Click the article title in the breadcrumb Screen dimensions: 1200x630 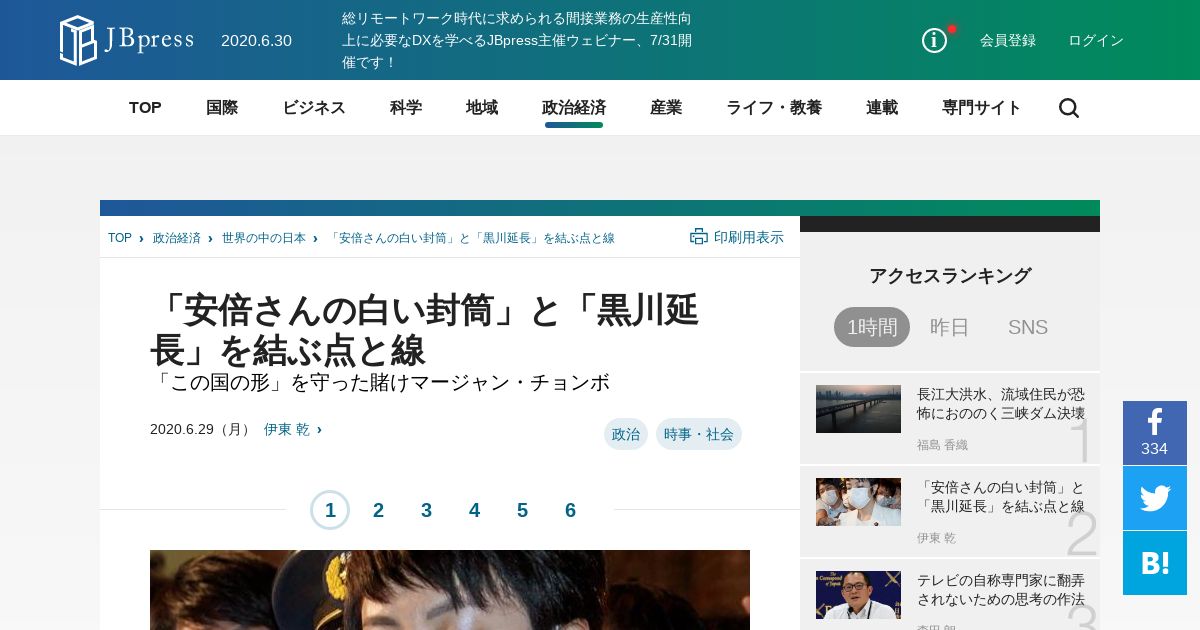pos(471,238)
